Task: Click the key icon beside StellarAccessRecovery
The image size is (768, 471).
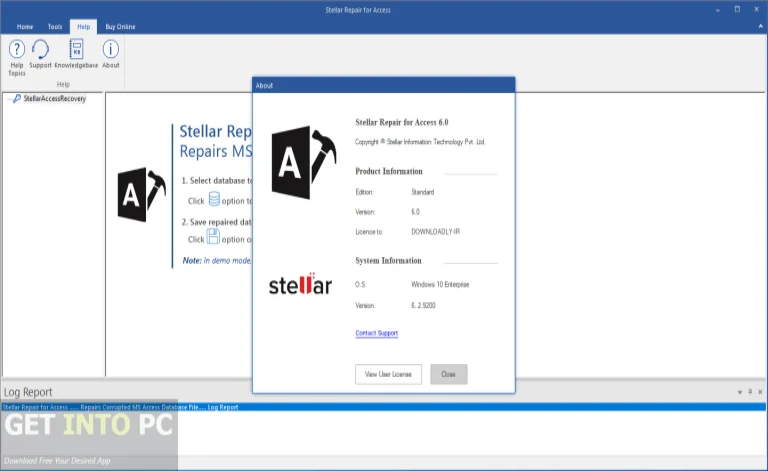Action: [17, 98]
